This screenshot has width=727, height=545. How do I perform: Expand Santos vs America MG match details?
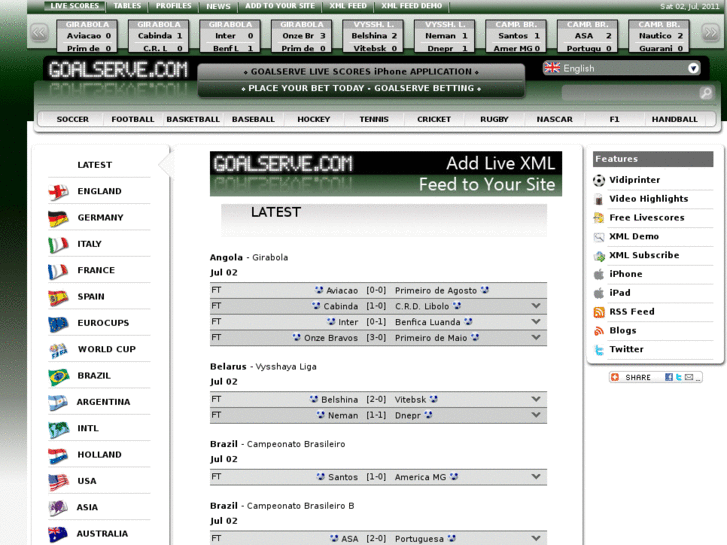click(536, 477)
